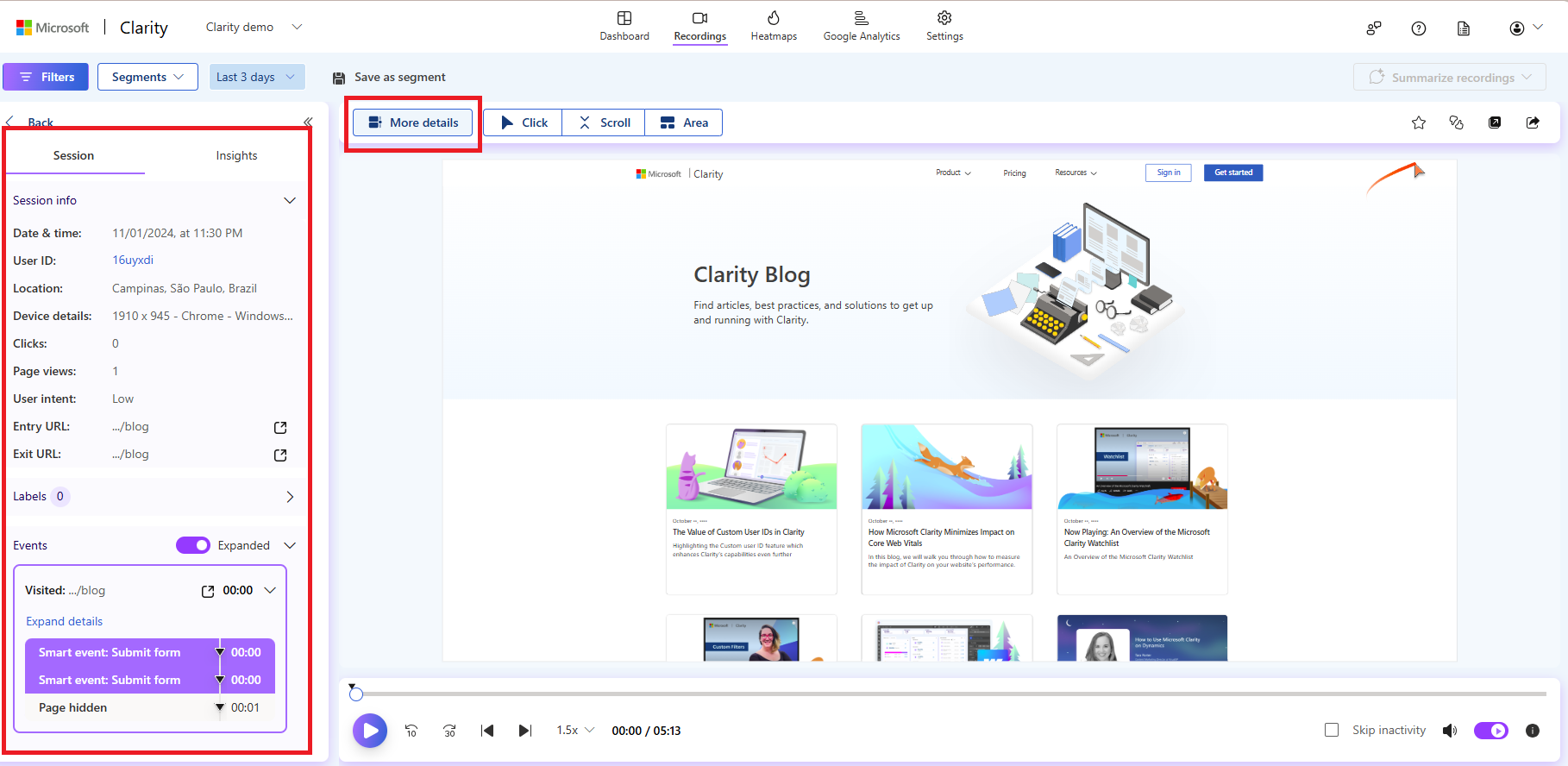Screen dimensions: 1568x766
Task: Click the comments icon in the recording toolbar
Action: tap(1457, 122)
